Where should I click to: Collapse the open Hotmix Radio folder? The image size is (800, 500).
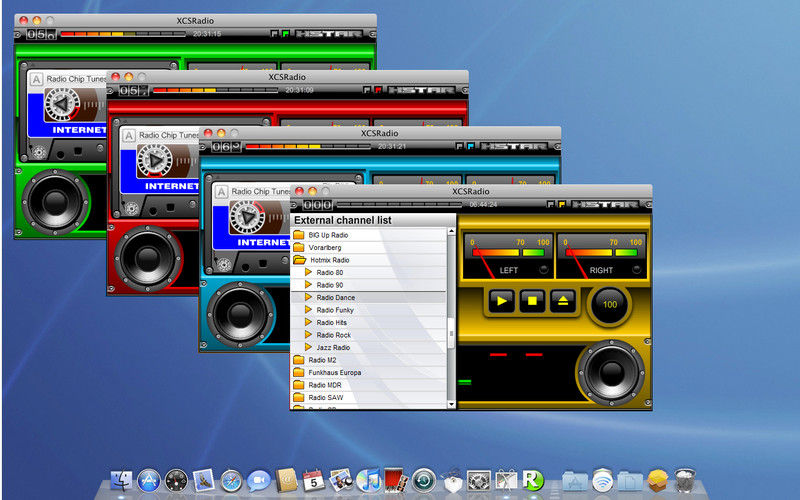pyautogui.click(x=299, y=260)
